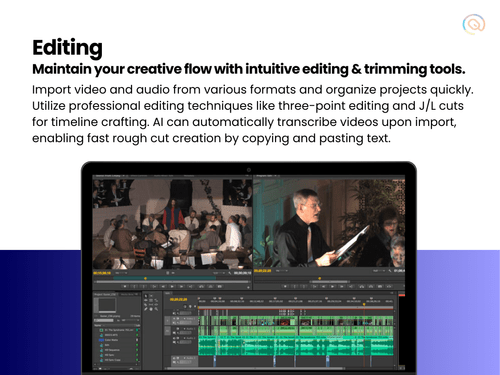Click Insert button in Source monitor
This screenshot has width=500, height=375.
201,286
